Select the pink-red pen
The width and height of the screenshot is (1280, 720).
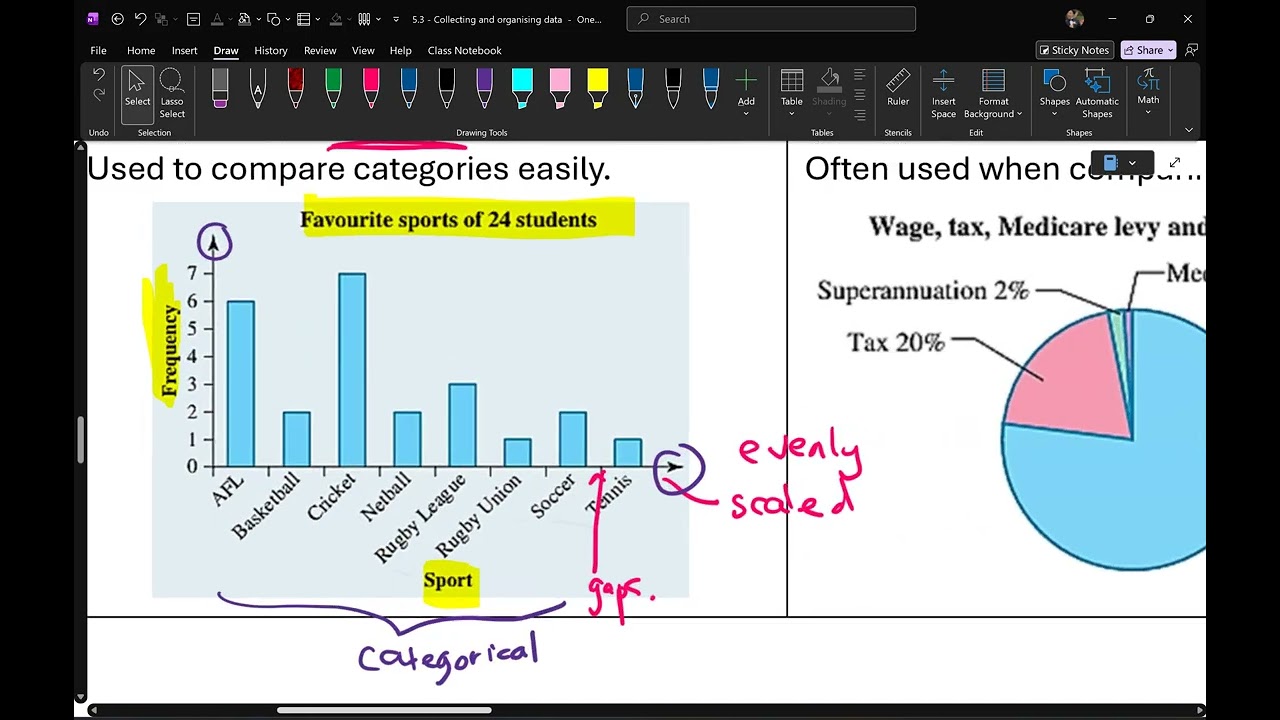pos(371,88)
